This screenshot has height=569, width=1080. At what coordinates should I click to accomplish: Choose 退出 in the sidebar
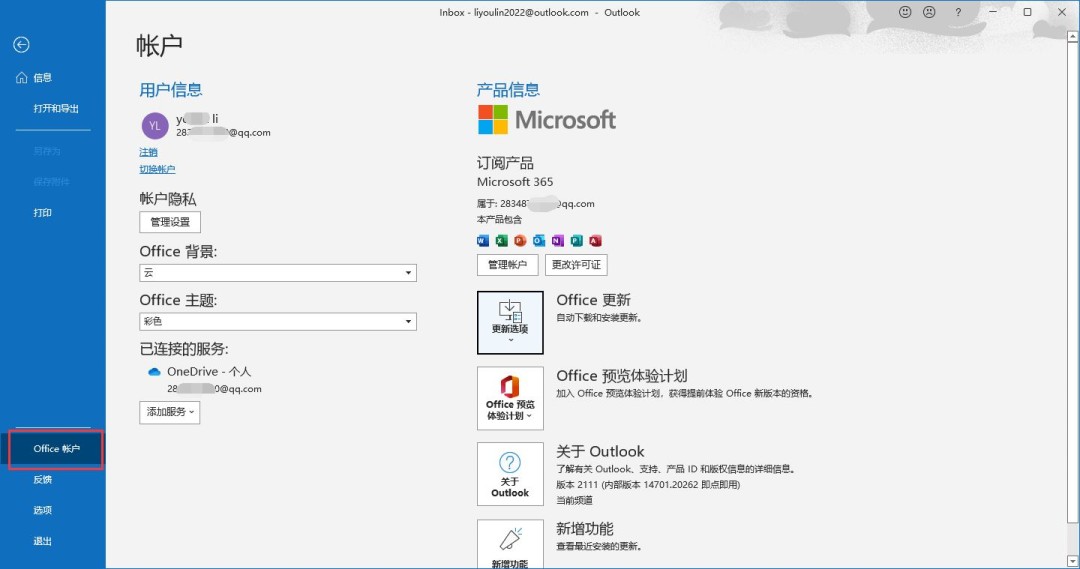tap(43, 541)
